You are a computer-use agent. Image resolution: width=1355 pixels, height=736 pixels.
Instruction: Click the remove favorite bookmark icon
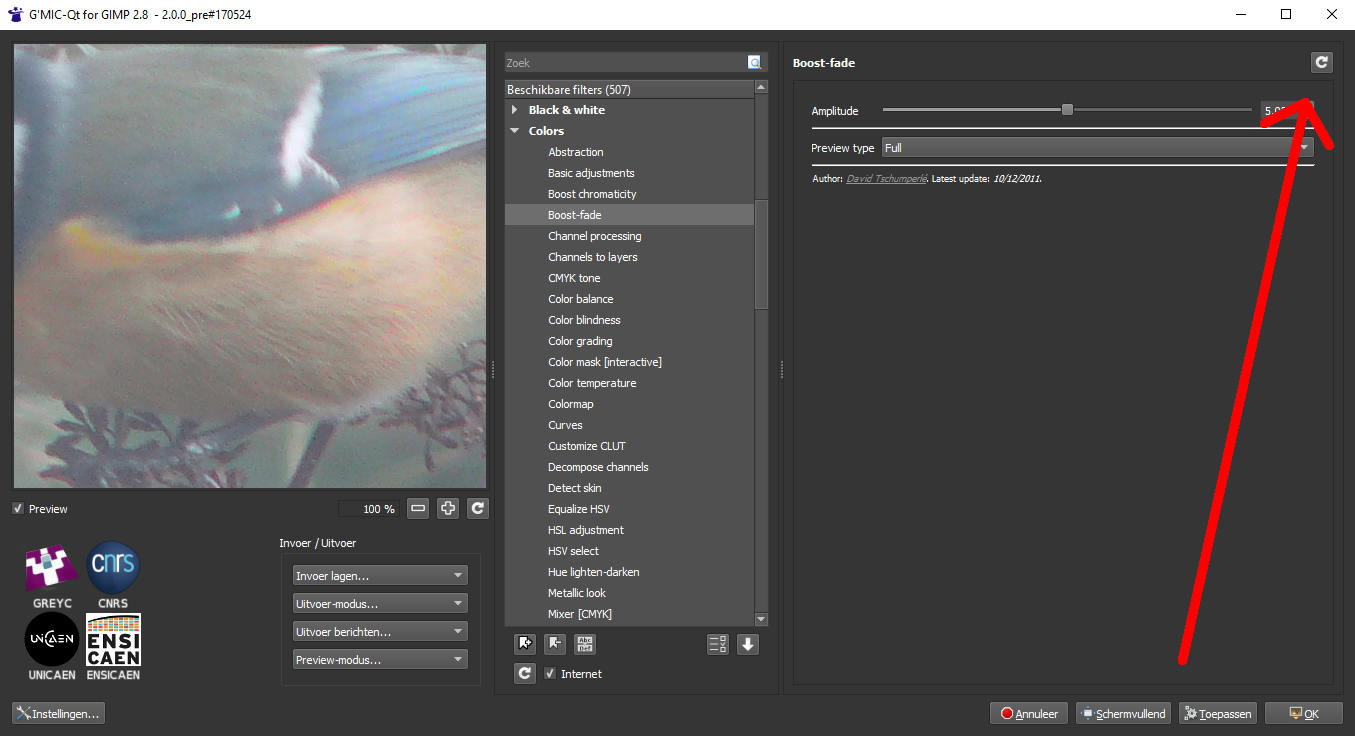pos(555,644)
